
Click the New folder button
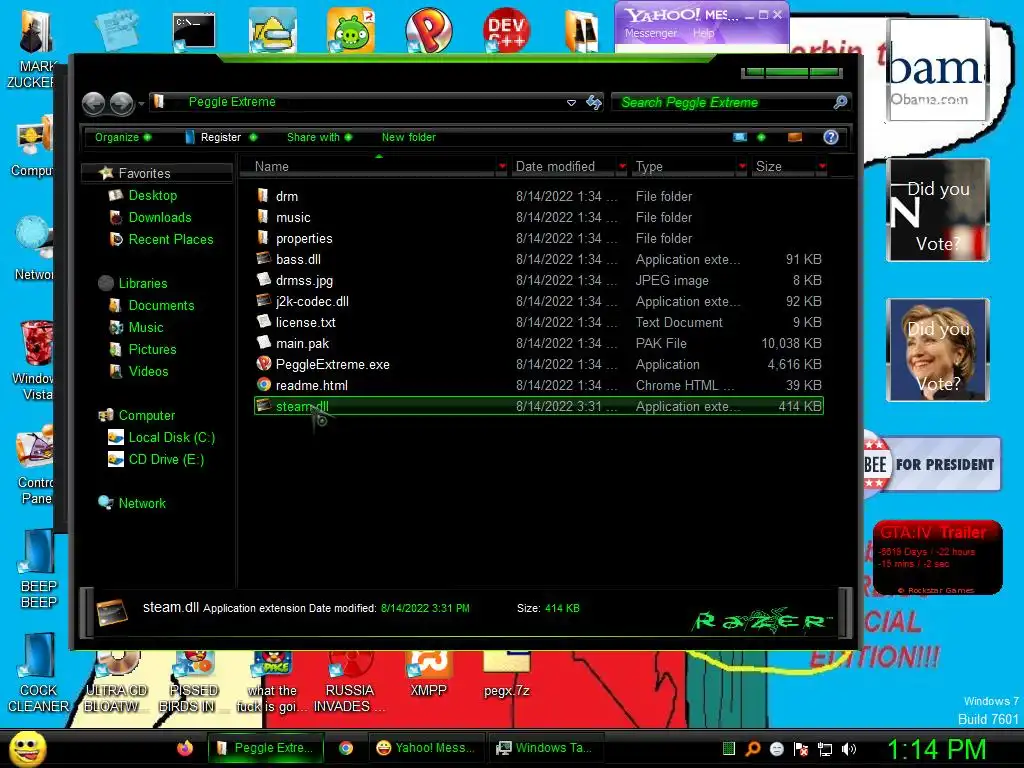pos(409,137)
